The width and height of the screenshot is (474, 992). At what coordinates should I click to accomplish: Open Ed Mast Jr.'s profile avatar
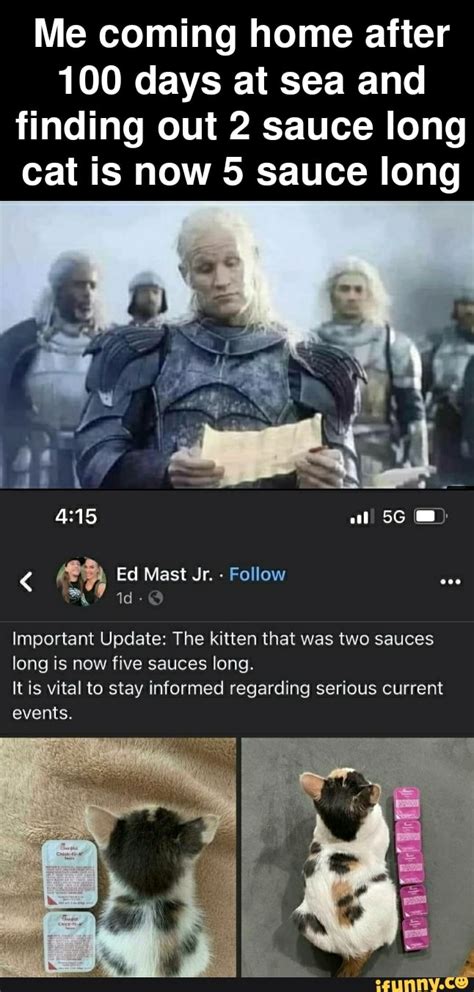(x=81, y=581)
